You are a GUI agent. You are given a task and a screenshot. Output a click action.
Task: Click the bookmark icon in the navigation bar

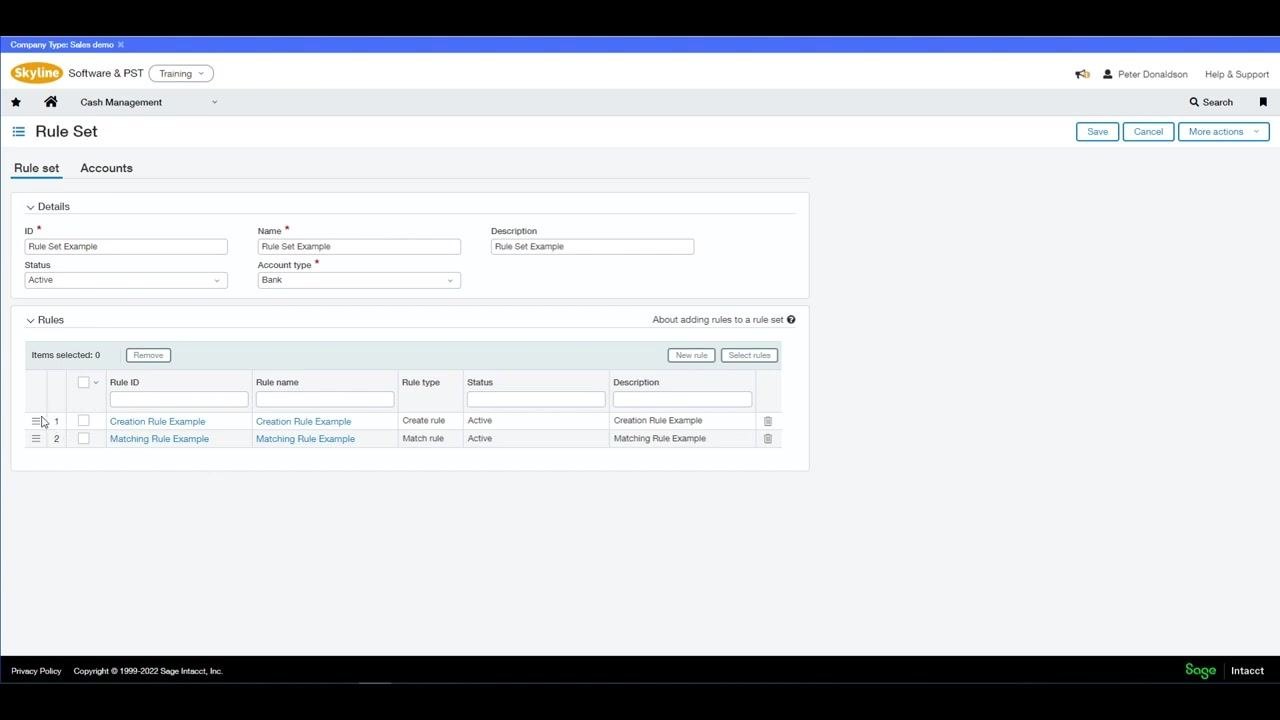coord(1263,102)
